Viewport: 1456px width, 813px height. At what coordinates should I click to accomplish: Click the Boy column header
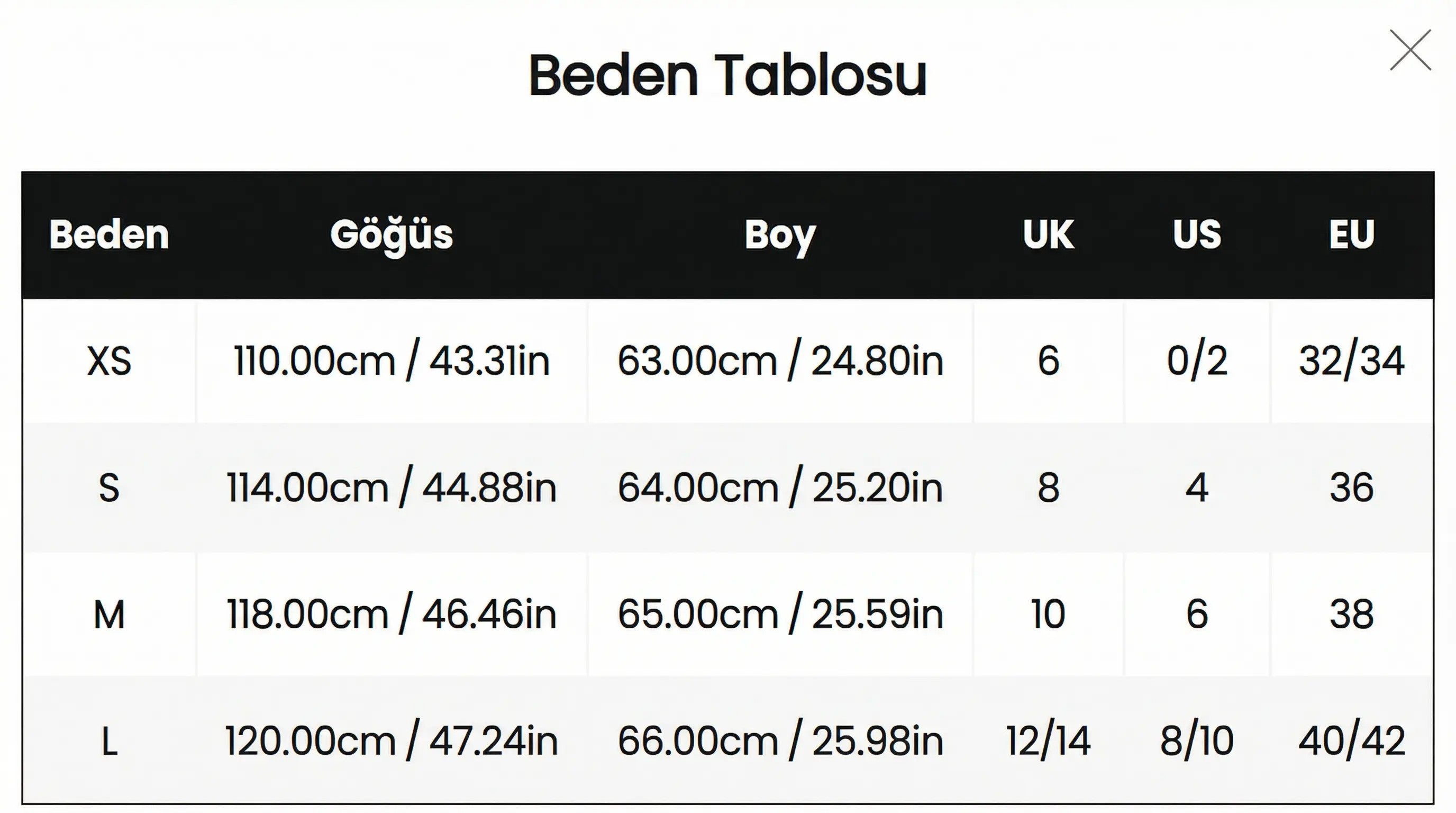(x=780, y=234)
